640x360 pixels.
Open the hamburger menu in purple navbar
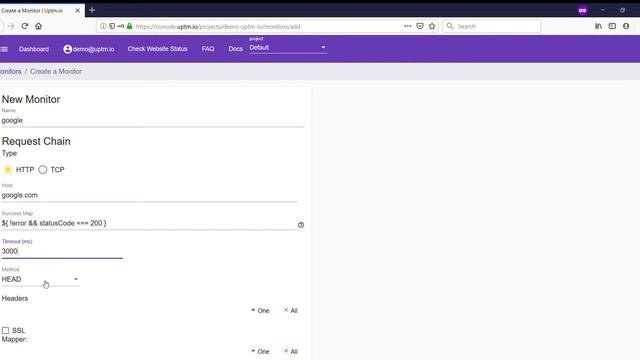[x=4, y=49]
